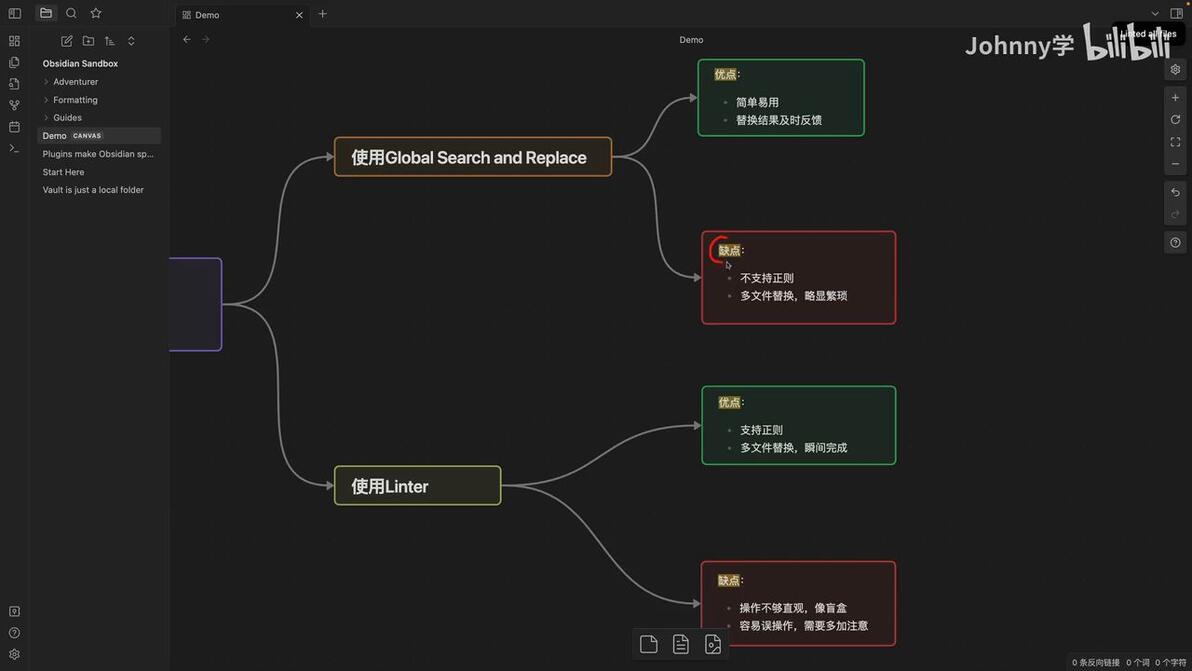The width and height of the screenshot is (1192, 671).
Task: Click the backlinks count in status bar
Action: [1095, 663]
